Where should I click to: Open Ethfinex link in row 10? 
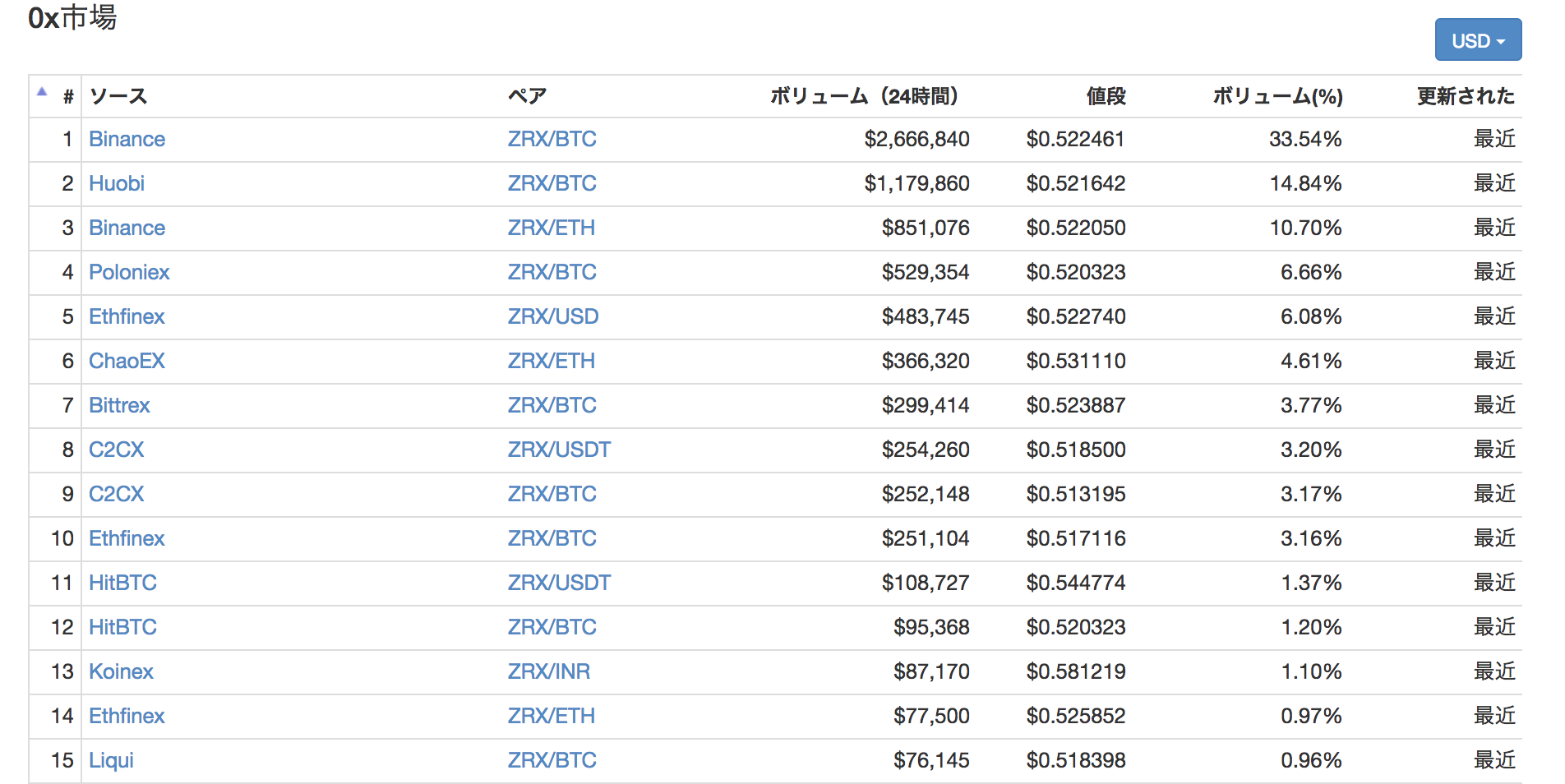pos(127,538)
